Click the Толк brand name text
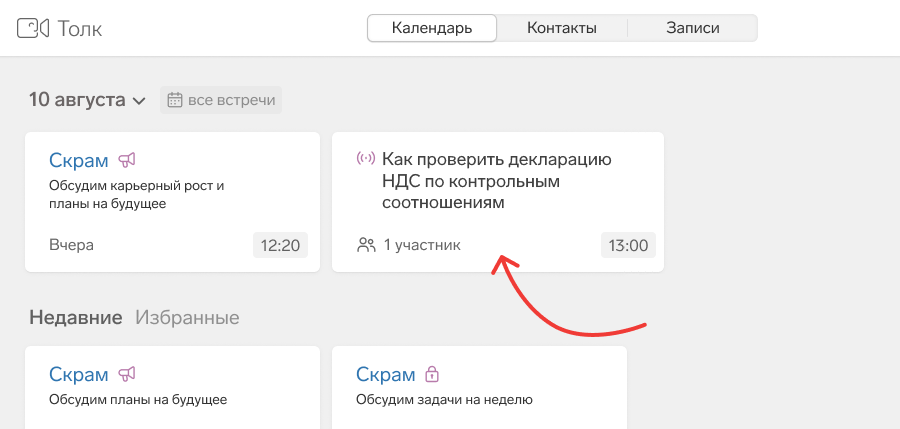This screenshot has width=900, height=429. [80, 29]
